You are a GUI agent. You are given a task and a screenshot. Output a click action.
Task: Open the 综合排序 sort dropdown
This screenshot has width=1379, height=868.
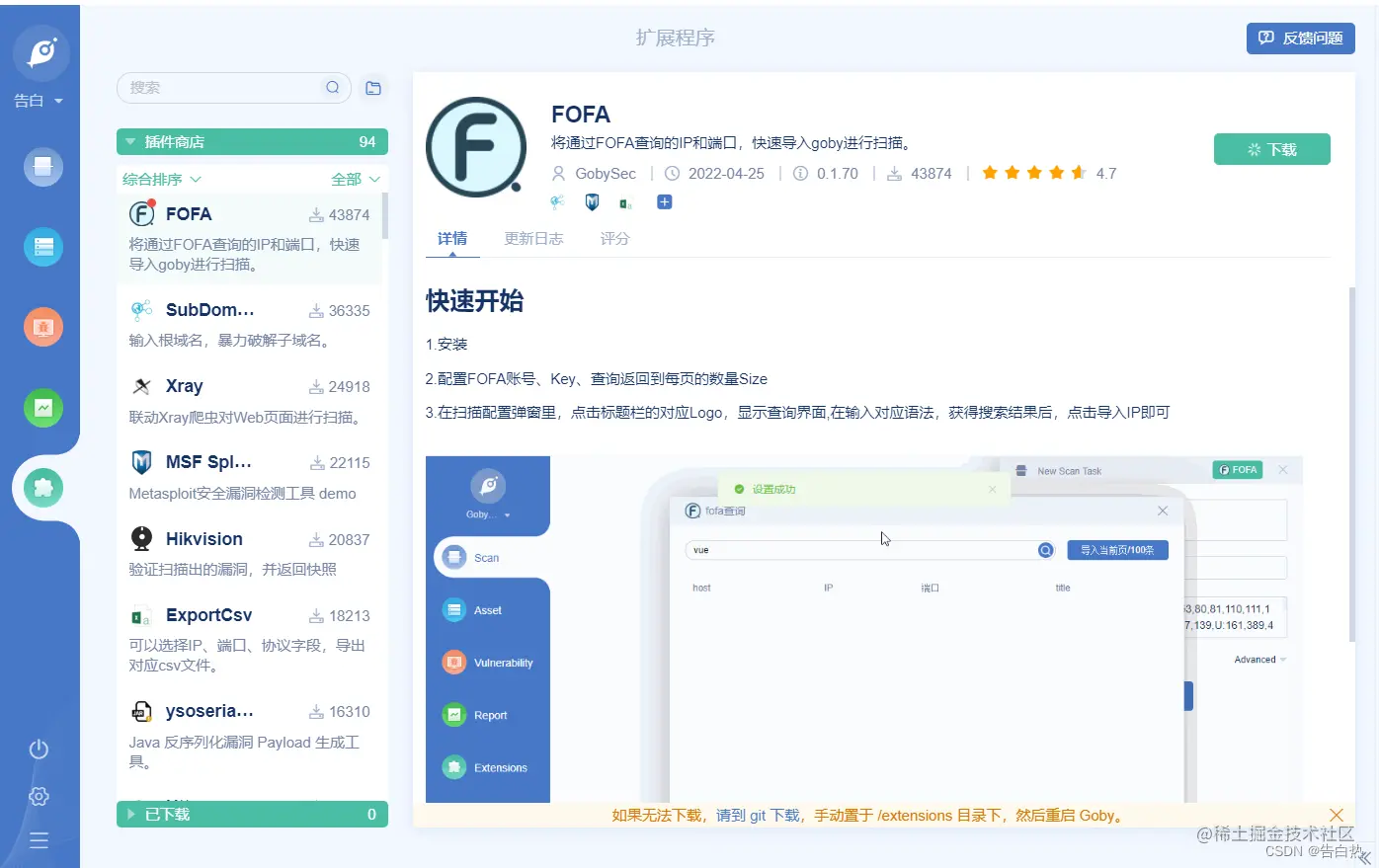(x=162, y=179)
